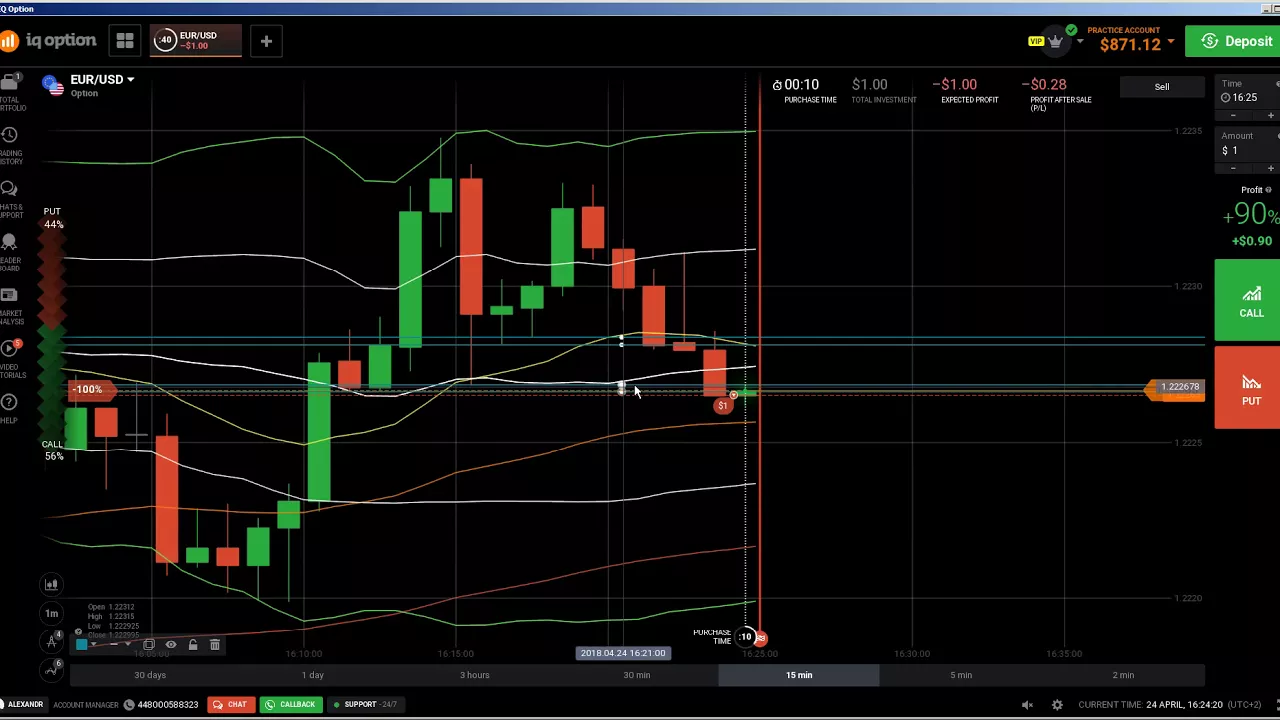Open Video Tutorials in the sidebar

point(9,358)
